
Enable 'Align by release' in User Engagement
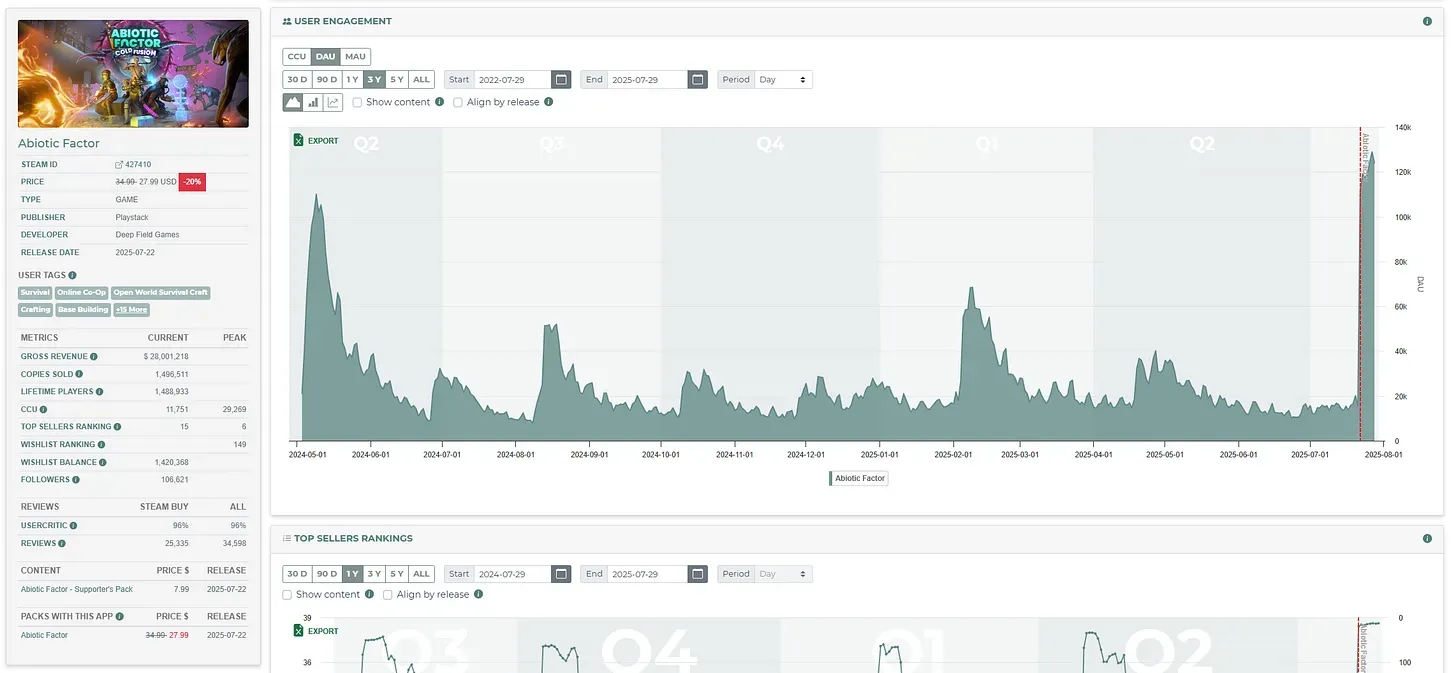point(458,102)
